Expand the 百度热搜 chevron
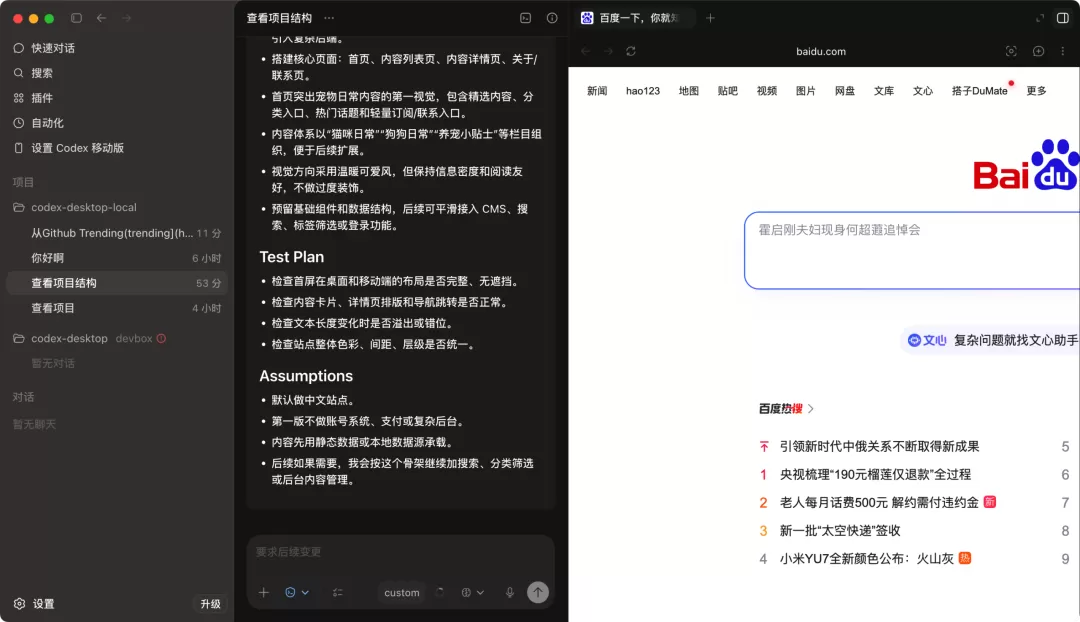Viewport: 1080px width, 622px height. (x=811, y=408)
